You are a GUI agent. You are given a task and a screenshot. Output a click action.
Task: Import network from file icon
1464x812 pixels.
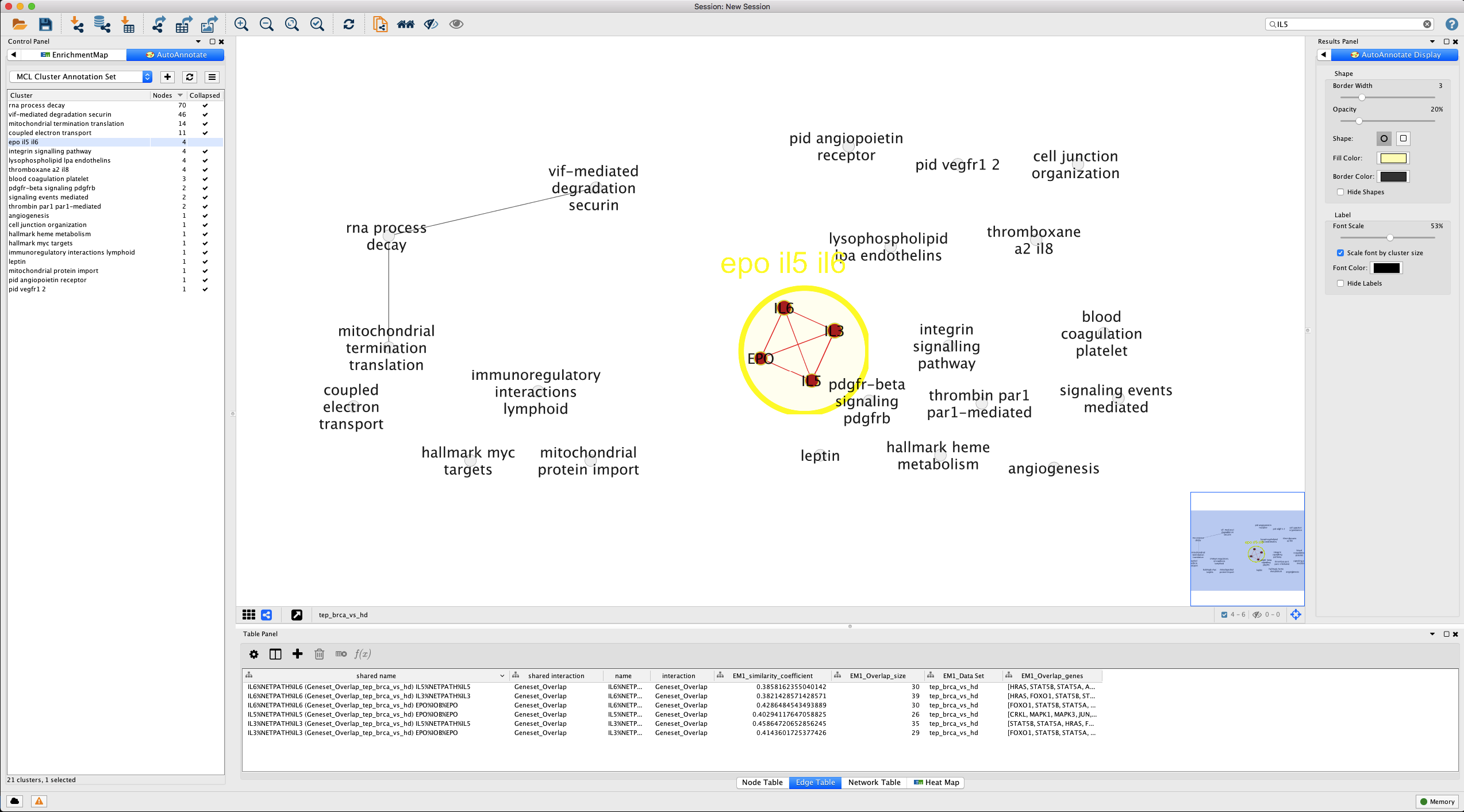[x=77, y=24]
